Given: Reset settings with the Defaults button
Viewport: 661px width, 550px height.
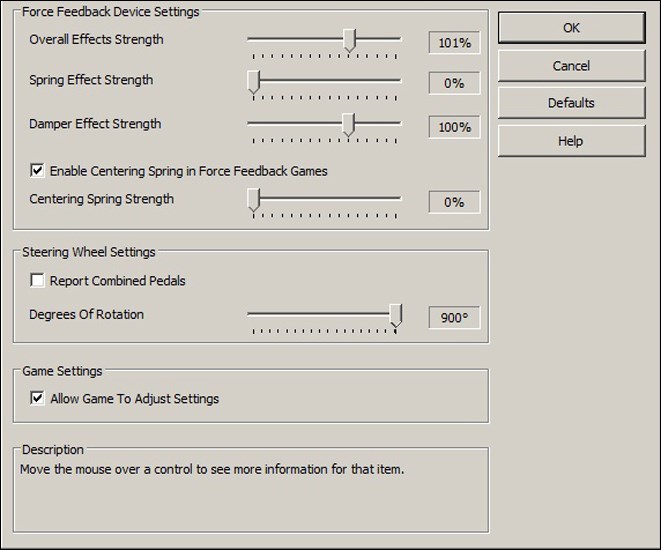Looking at the screenshot, I should (571, 103).
